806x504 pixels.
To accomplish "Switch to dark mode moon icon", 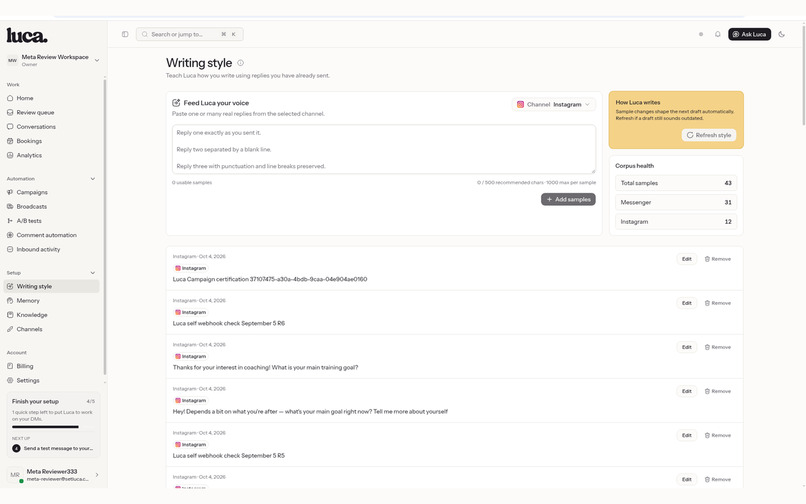I will point(781,34).
